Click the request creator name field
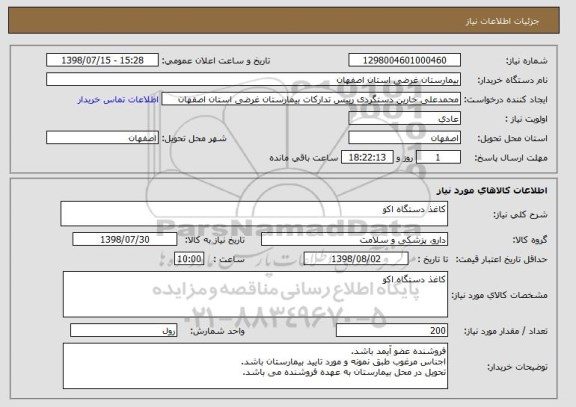 tap(311, 99)
